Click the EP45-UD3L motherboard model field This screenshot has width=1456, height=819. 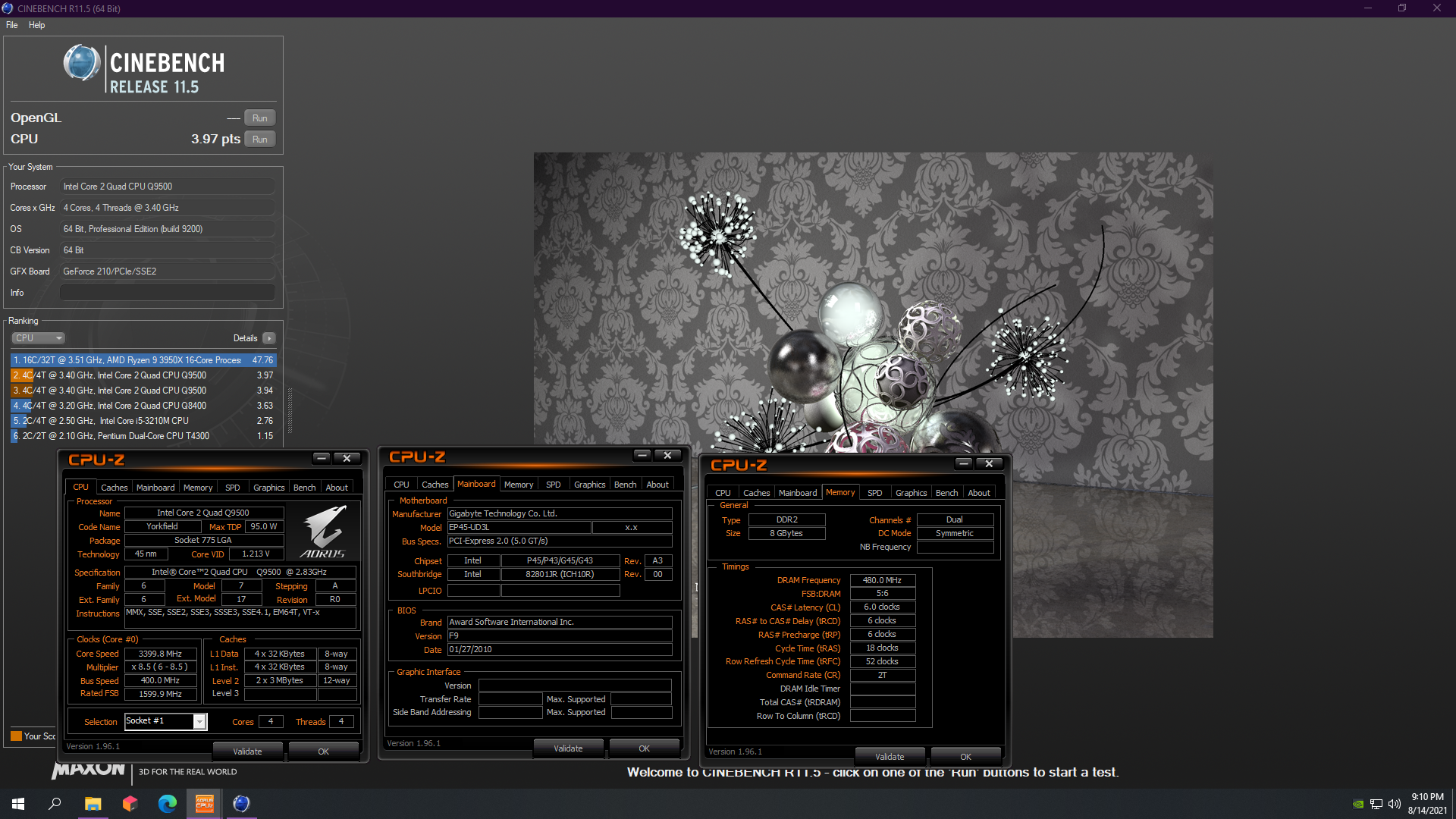pyautogui.click(x=518, y=528)
